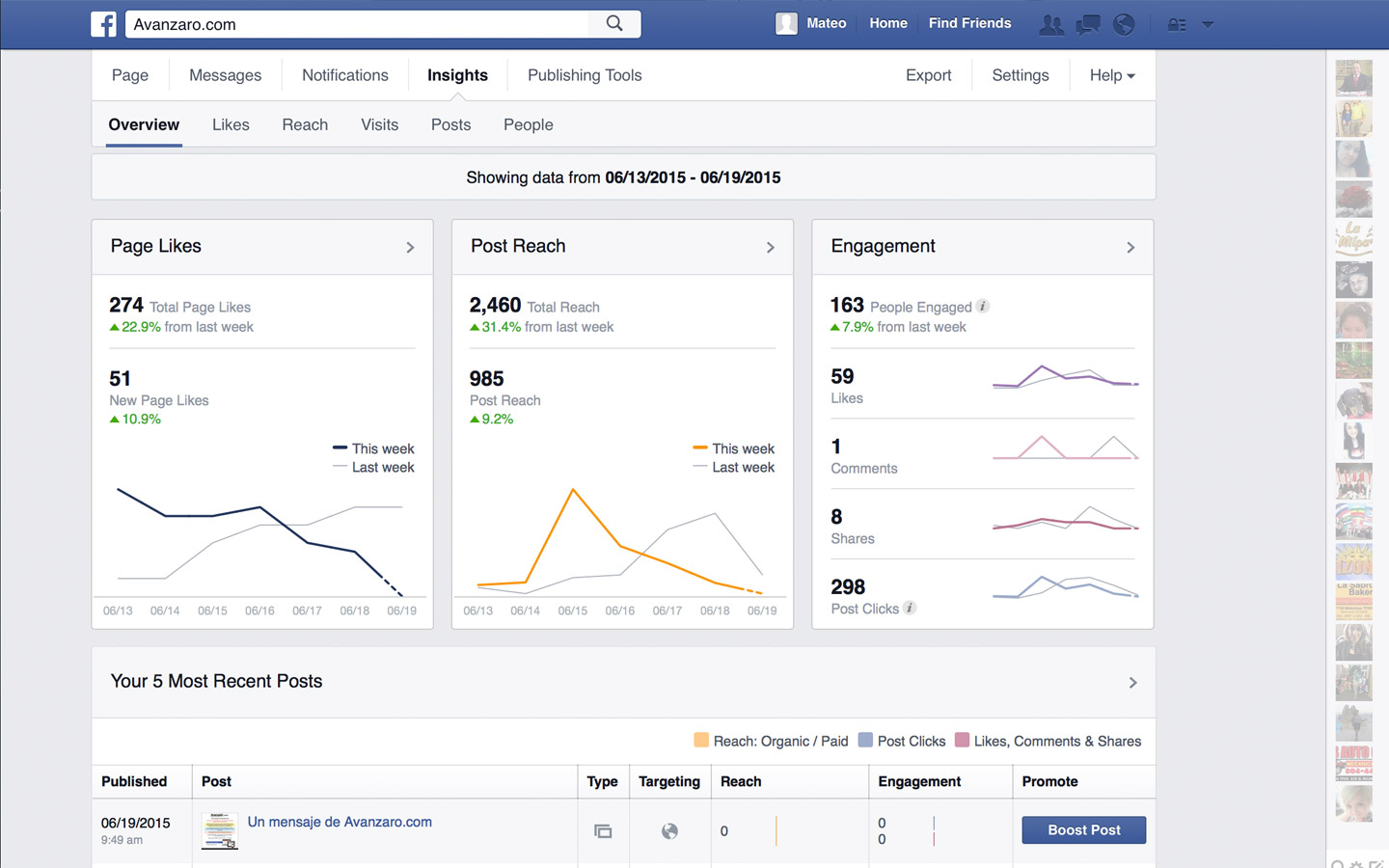1389x868 pixels.
Task: Click Mateo's profile picture icon
Action: click(786, 23)
